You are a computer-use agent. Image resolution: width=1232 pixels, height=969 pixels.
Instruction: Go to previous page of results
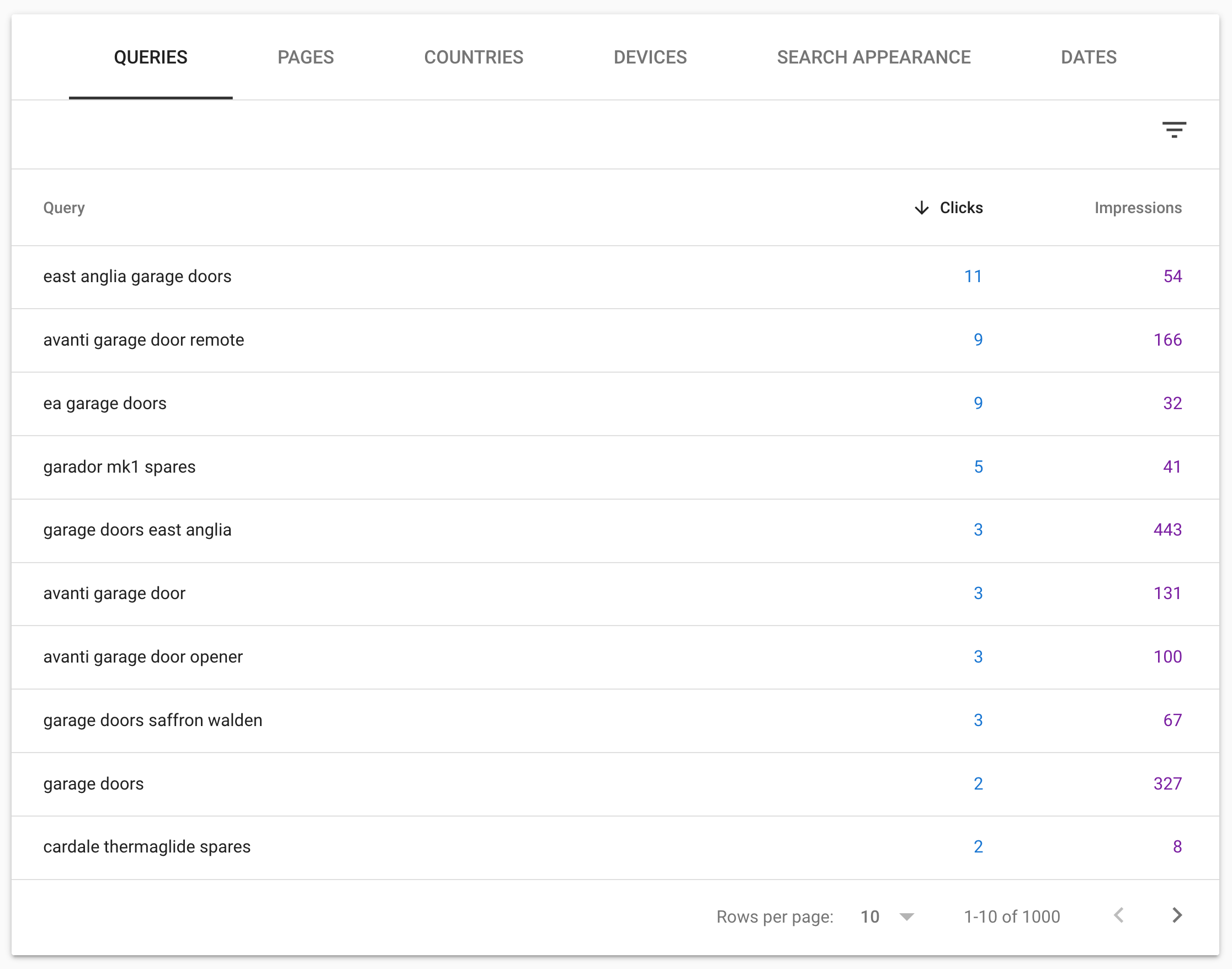1118,915
